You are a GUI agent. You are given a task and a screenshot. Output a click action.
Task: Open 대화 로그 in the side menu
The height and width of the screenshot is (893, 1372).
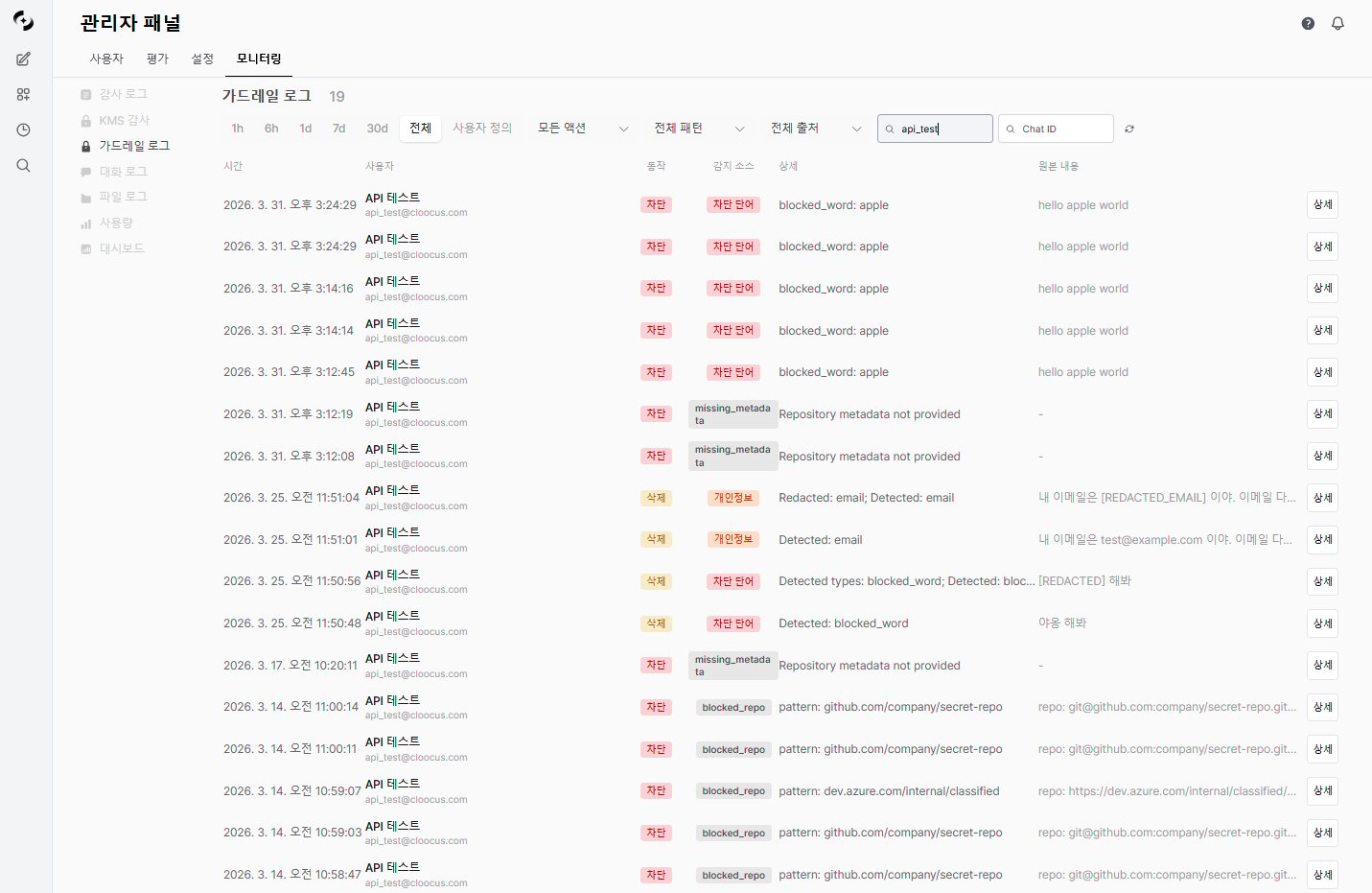point(123,172)
